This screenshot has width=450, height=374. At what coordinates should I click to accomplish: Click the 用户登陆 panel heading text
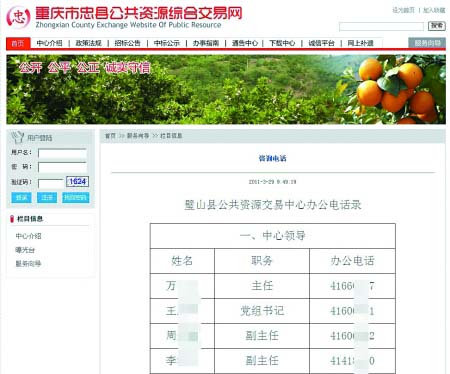pos(40,138)
